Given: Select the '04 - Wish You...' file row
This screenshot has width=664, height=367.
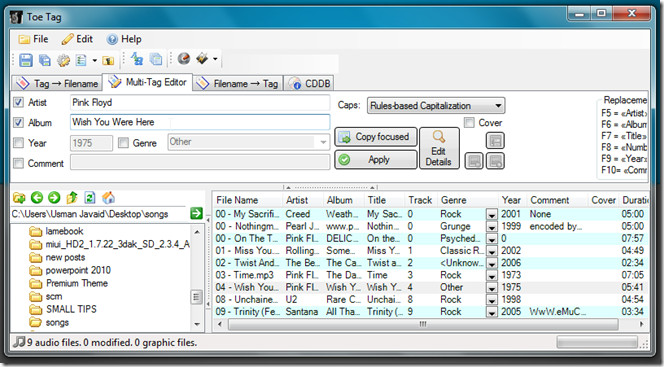Looking at the screenshot, I should click(x=430, y=287).
